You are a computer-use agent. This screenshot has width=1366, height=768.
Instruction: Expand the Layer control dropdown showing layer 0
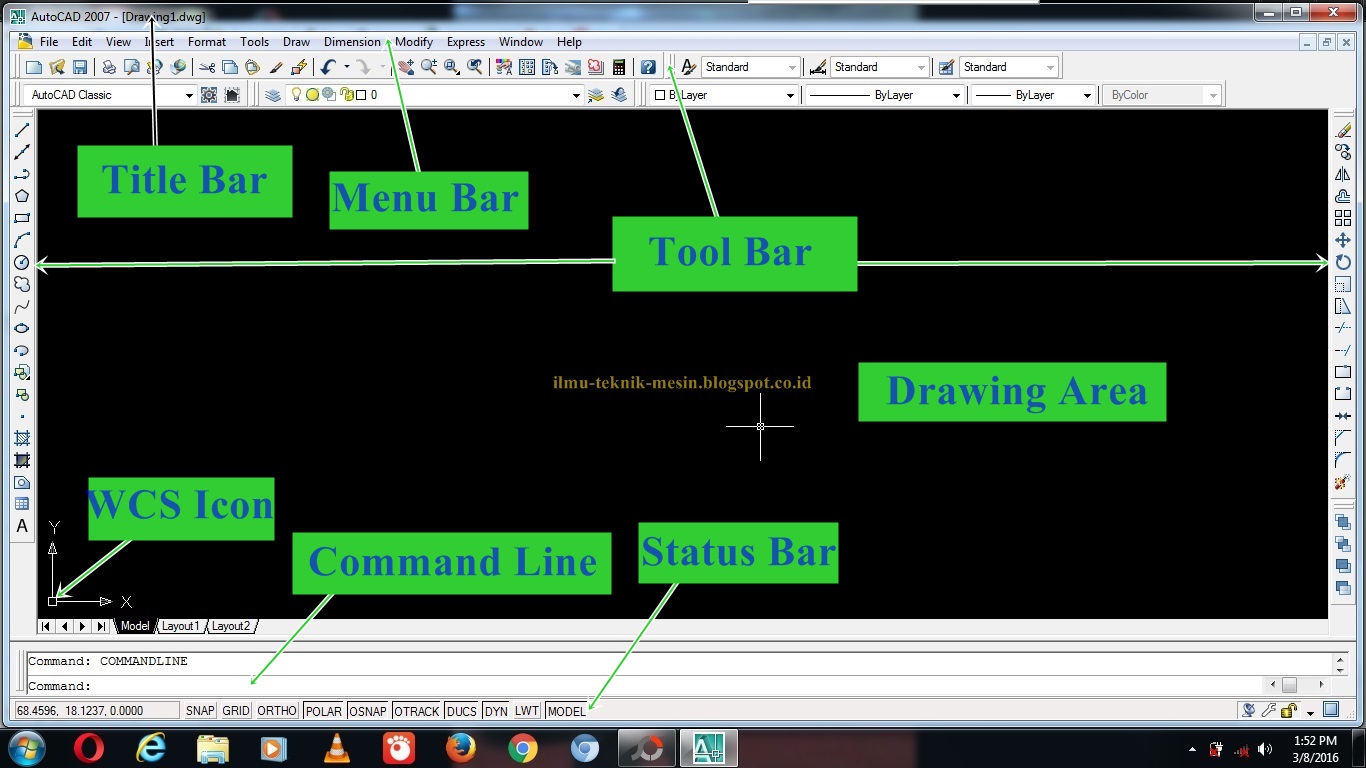576,94
